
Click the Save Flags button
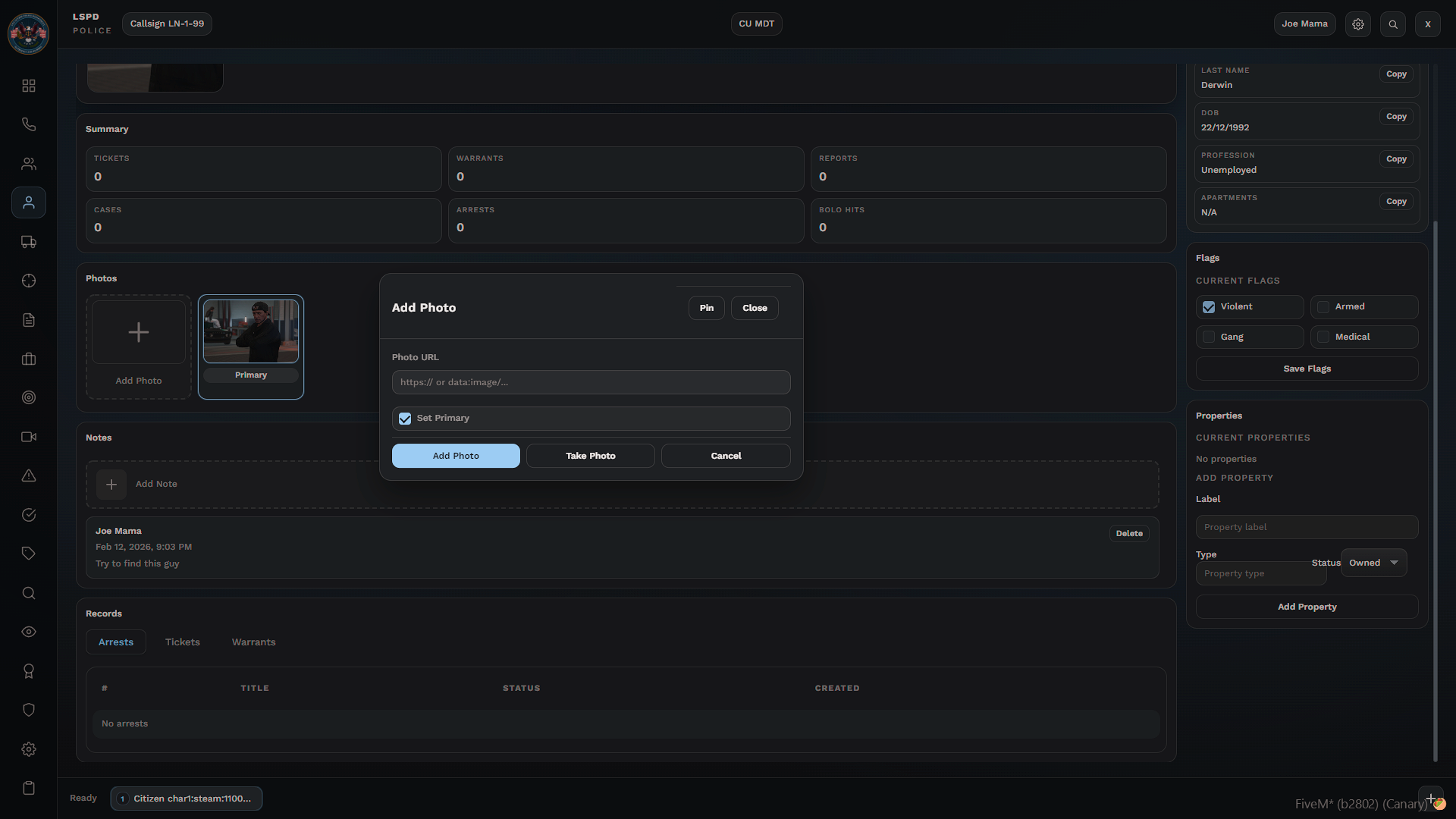pyautogui.click(x=1307, y=369)
